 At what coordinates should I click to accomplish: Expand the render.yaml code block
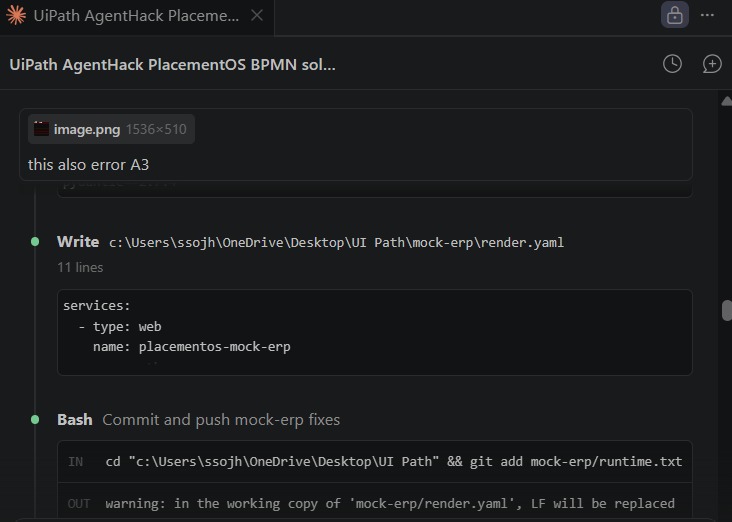coord(374,332)
